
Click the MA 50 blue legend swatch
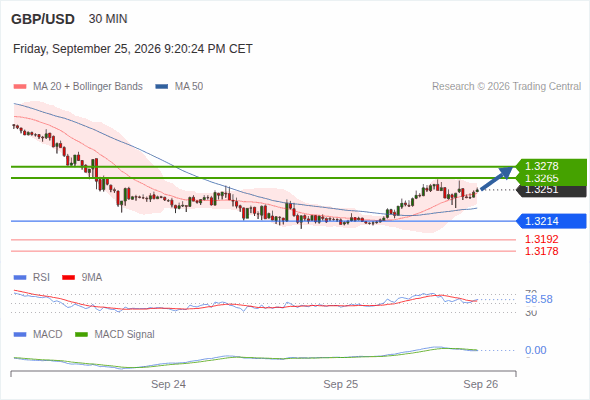pyautogui.click(x=162, y=87)
